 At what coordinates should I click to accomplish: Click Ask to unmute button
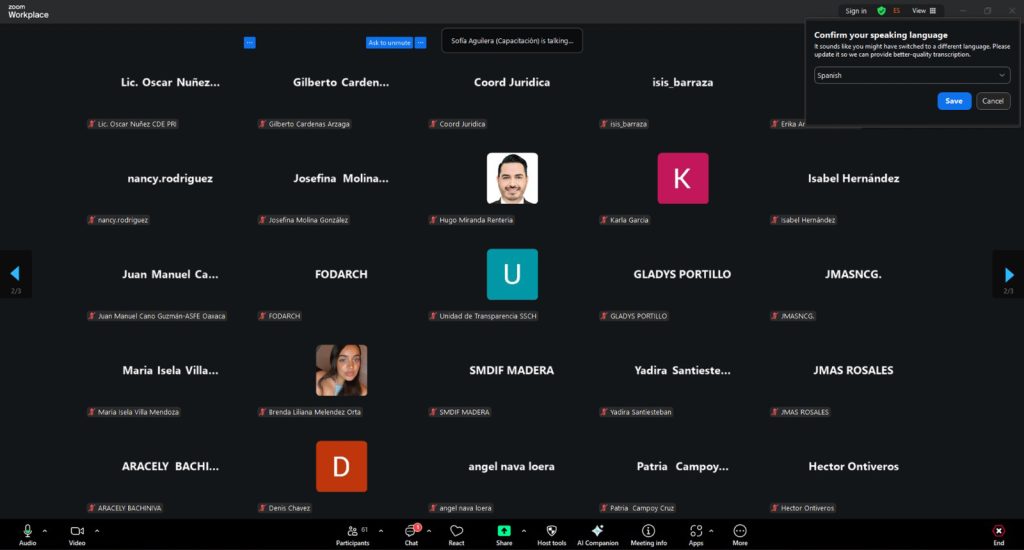pyautogui.click(x=389, y=43)
